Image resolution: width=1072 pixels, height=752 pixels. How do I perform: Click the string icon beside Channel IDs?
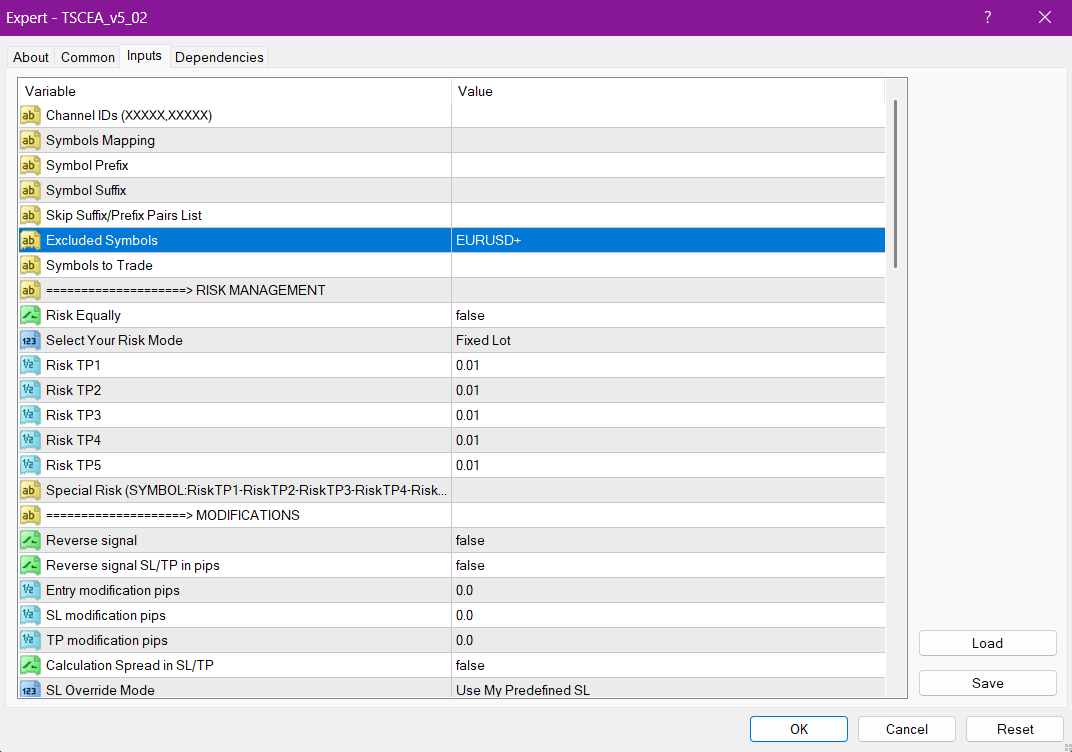click(x=30, y=116)
